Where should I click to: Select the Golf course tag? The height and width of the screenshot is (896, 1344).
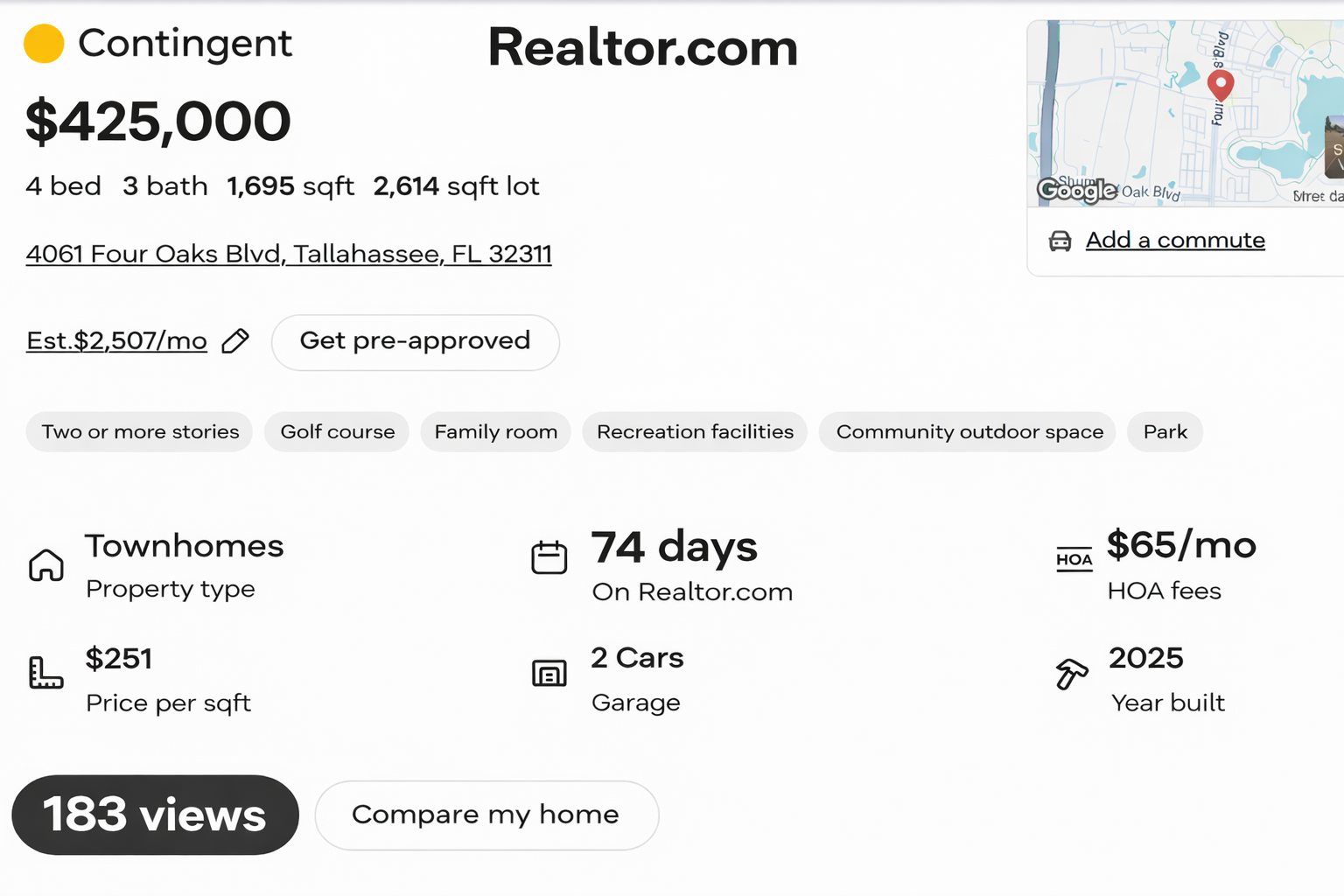coord(337,432)
